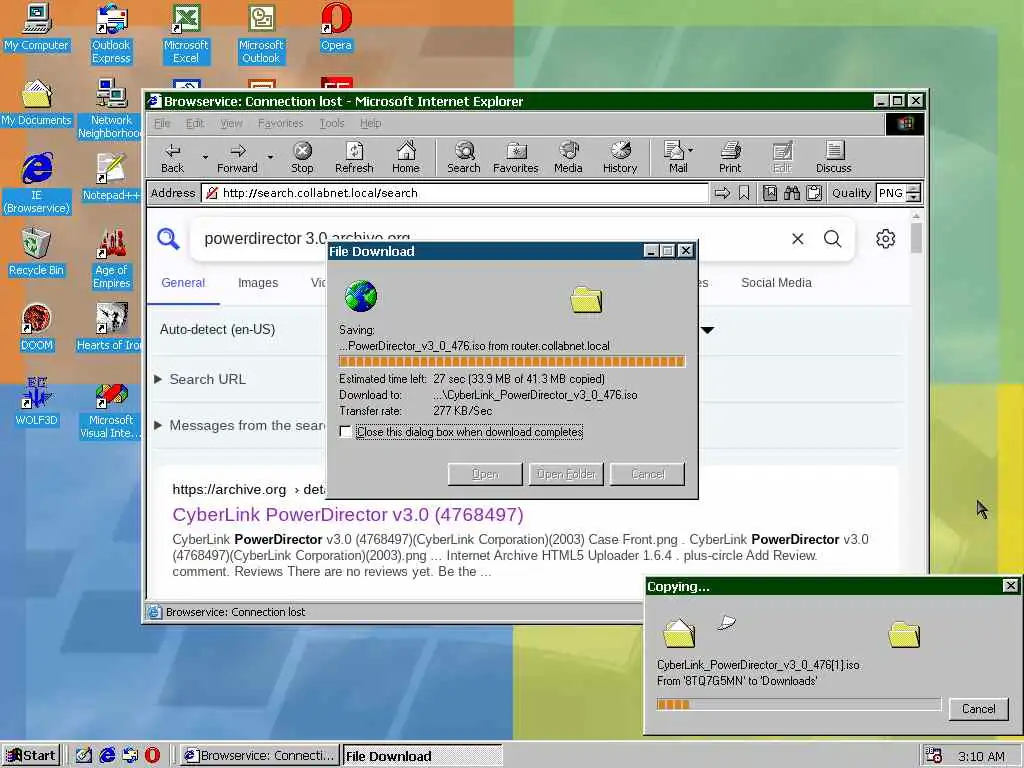Open the Forward button history dropdown arrow

(x=270, y=157)
